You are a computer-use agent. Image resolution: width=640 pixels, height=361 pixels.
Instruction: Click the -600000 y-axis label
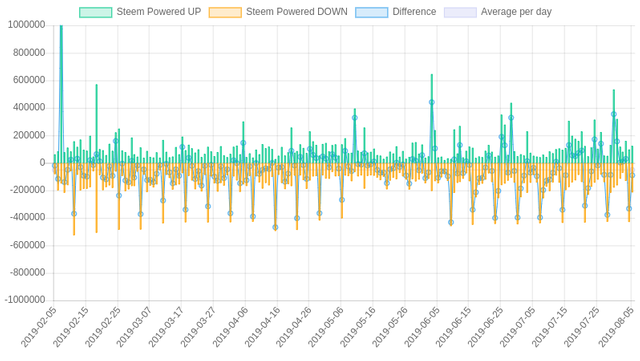(x=27, y=245)
